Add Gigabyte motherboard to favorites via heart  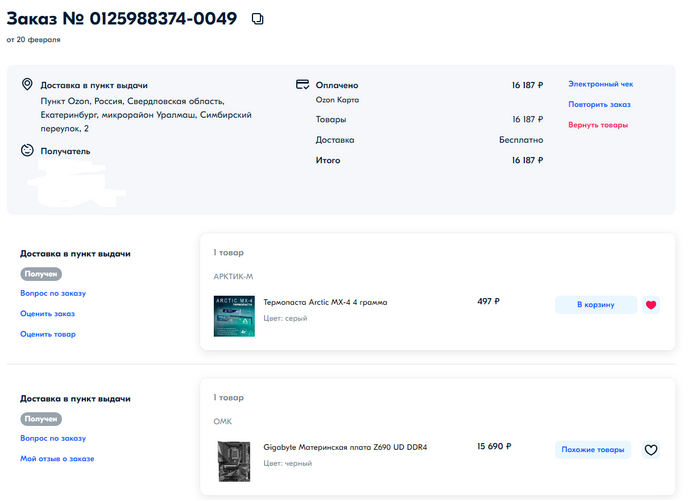(651, 450)
